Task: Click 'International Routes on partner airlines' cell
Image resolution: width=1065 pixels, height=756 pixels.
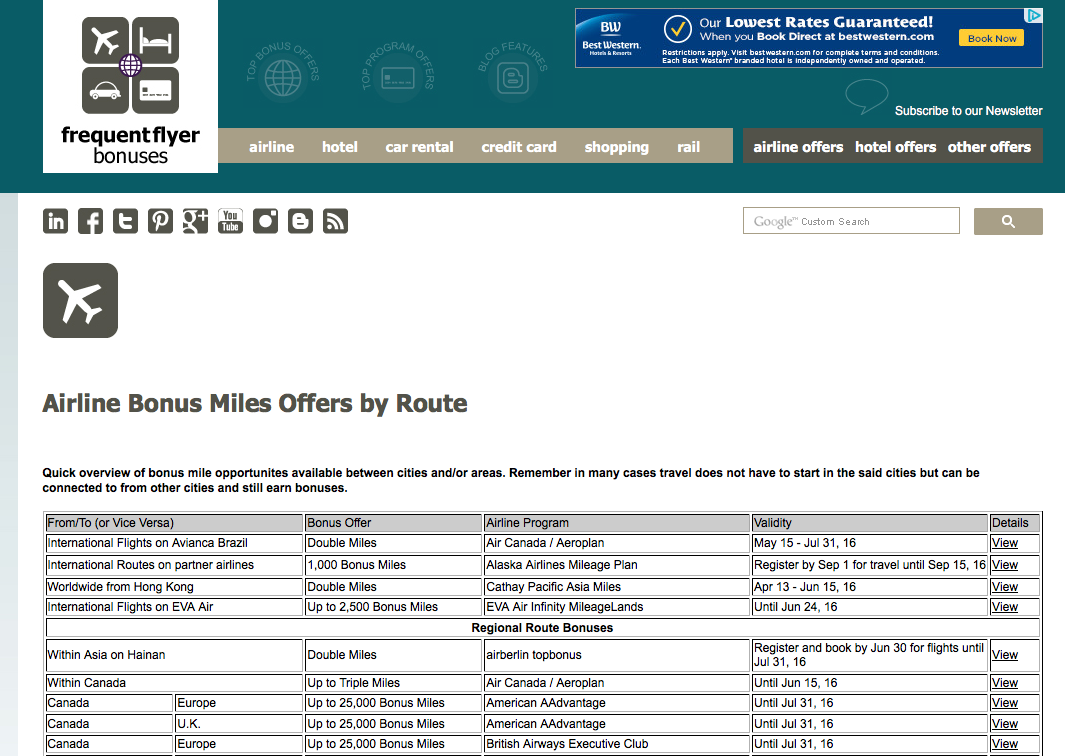Action: point(174,564)
